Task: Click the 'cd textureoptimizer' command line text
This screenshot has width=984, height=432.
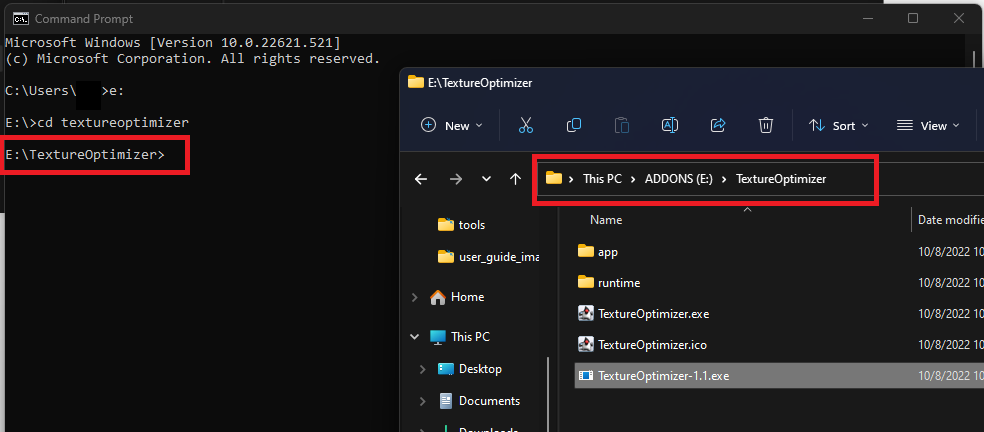Action: 113,122
